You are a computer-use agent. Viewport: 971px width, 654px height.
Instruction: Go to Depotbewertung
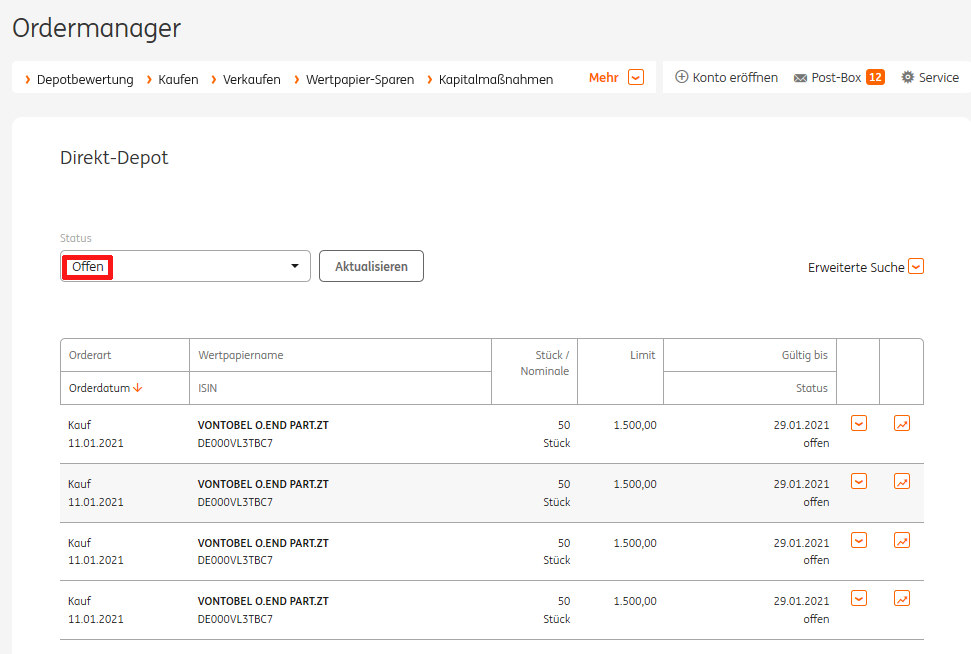88,77
